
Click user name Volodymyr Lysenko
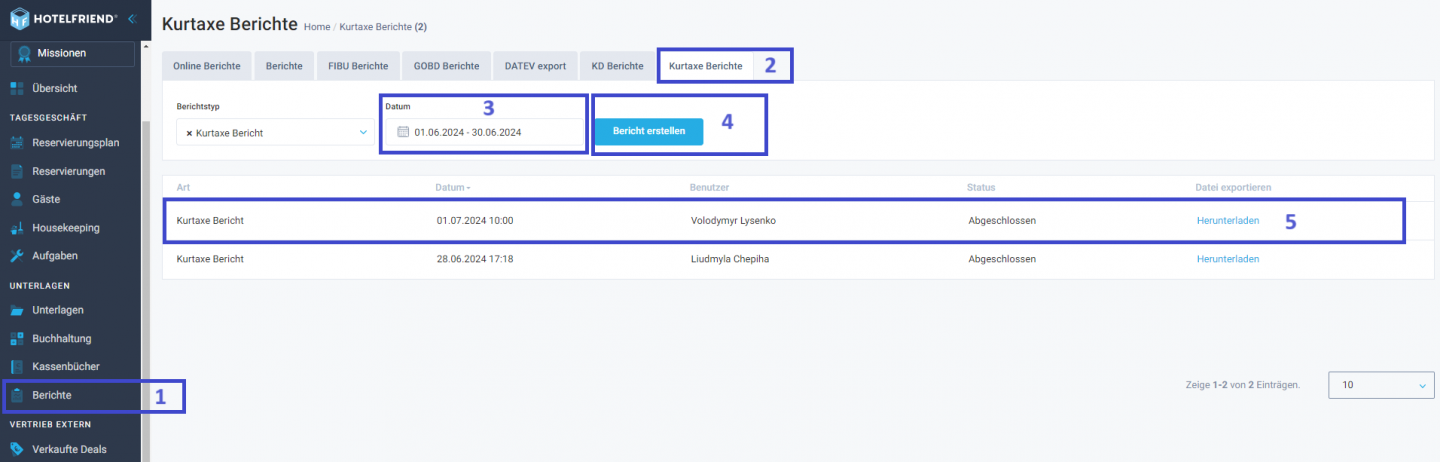pos(733,220)
